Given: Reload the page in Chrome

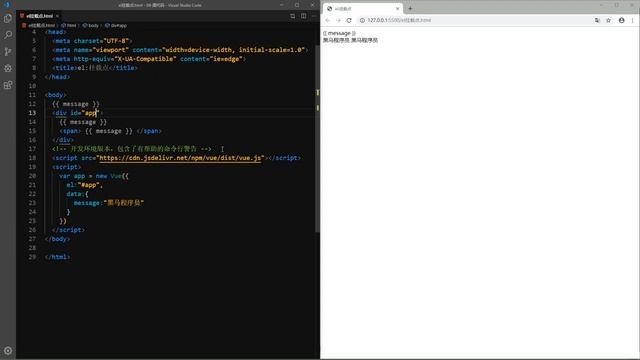Looking at the screenshot, I should pos(349,20).
